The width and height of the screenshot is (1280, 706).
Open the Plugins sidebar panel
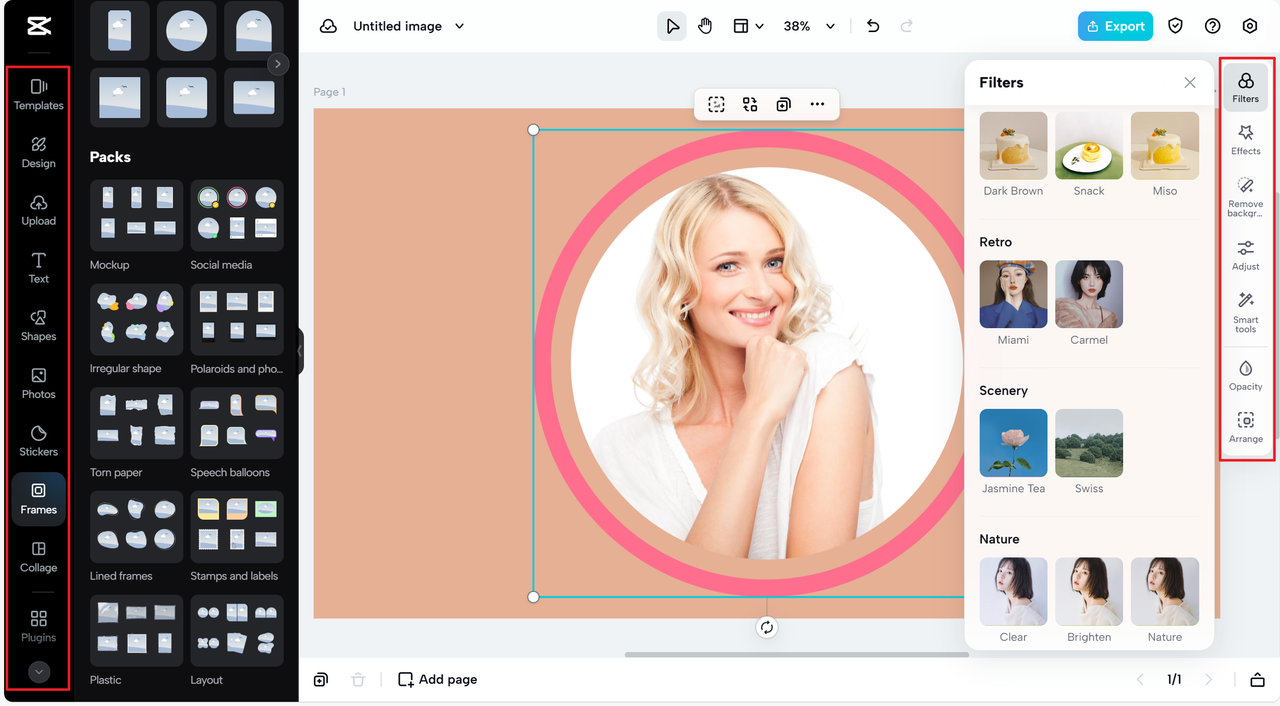click(38, 627)
